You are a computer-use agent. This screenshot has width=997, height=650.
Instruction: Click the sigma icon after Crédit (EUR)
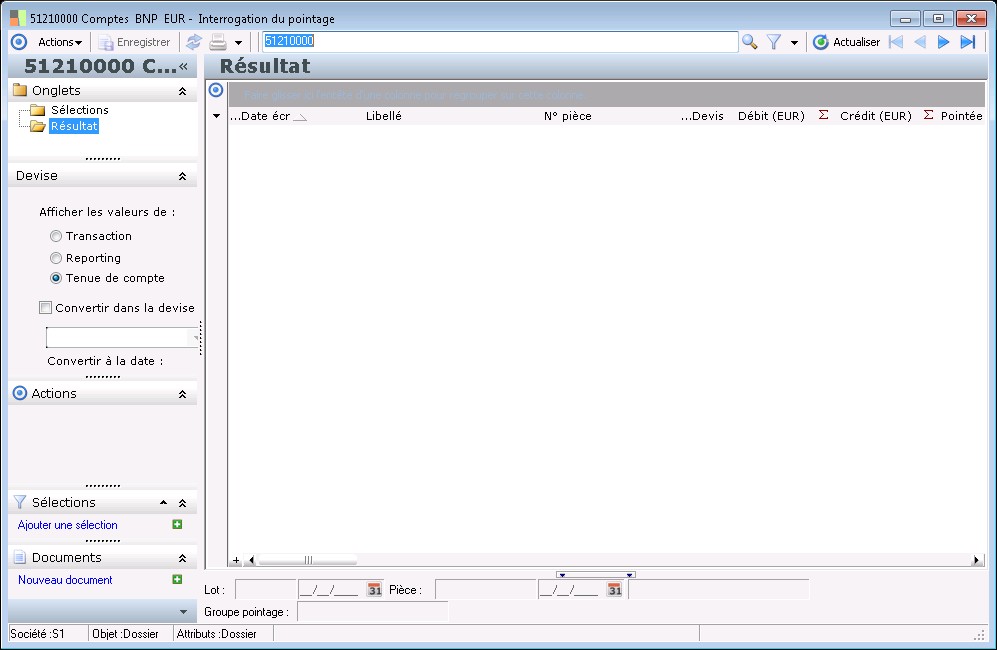(x=928, y=115)
